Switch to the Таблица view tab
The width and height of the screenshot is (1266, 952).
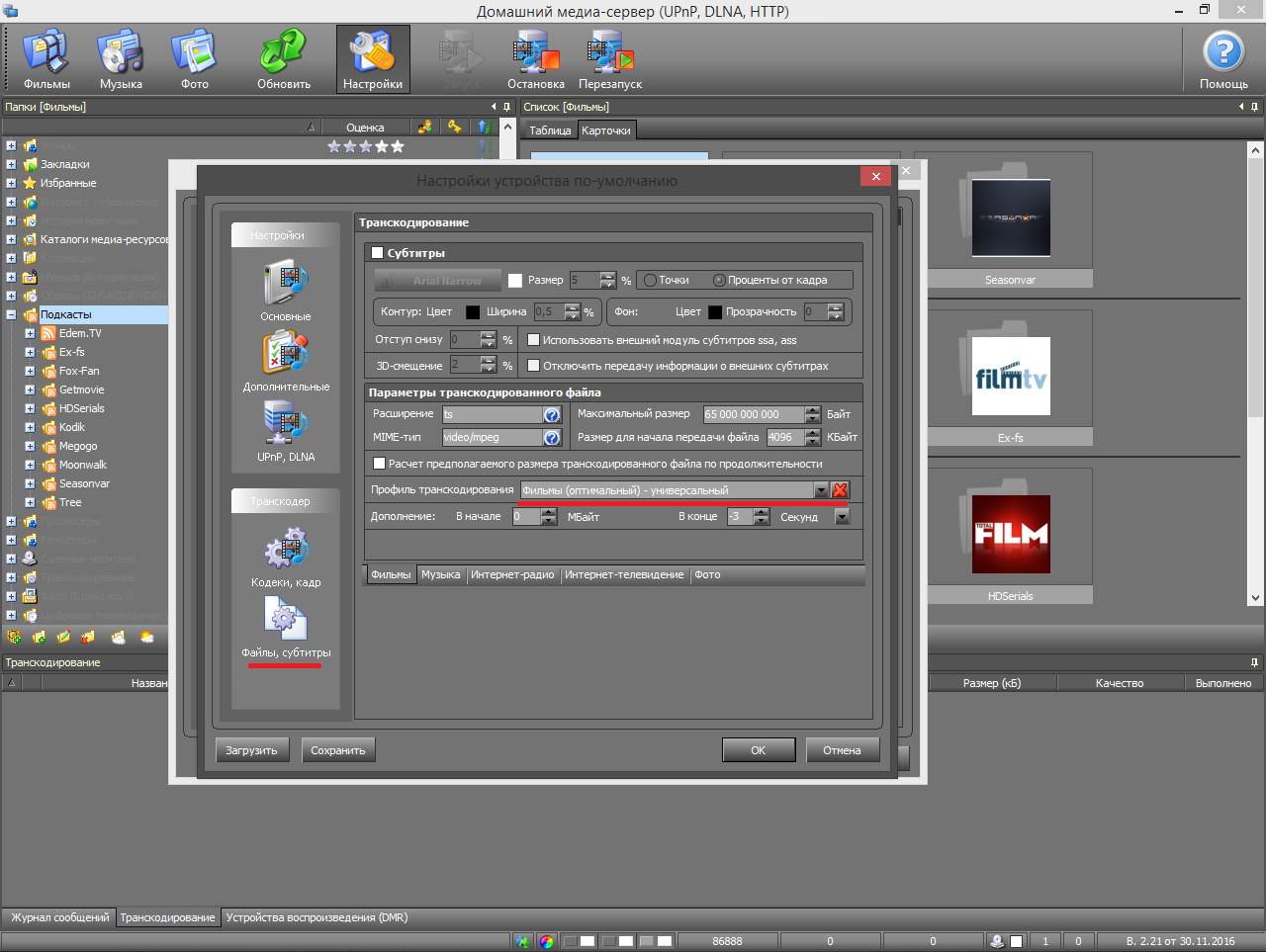[550, 130]
